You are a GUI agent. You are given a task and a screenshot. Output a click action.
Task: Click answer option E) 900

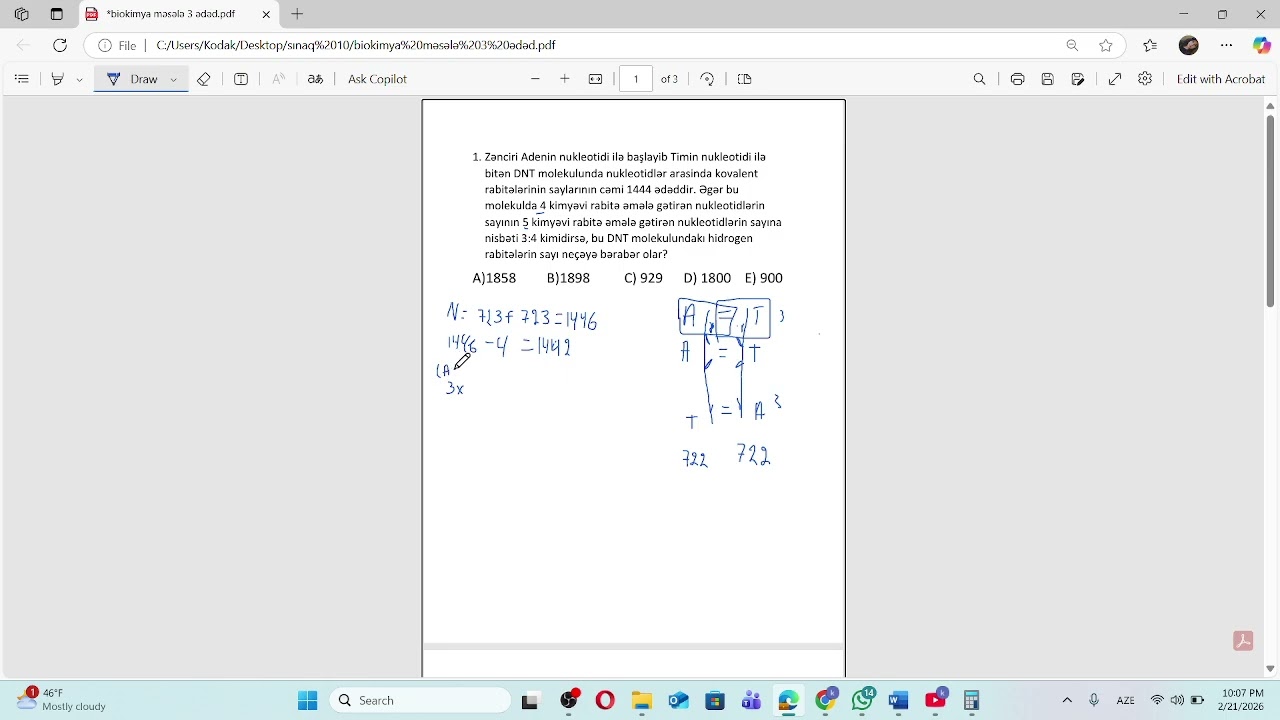pyautogui.click(x=764, y=278)
